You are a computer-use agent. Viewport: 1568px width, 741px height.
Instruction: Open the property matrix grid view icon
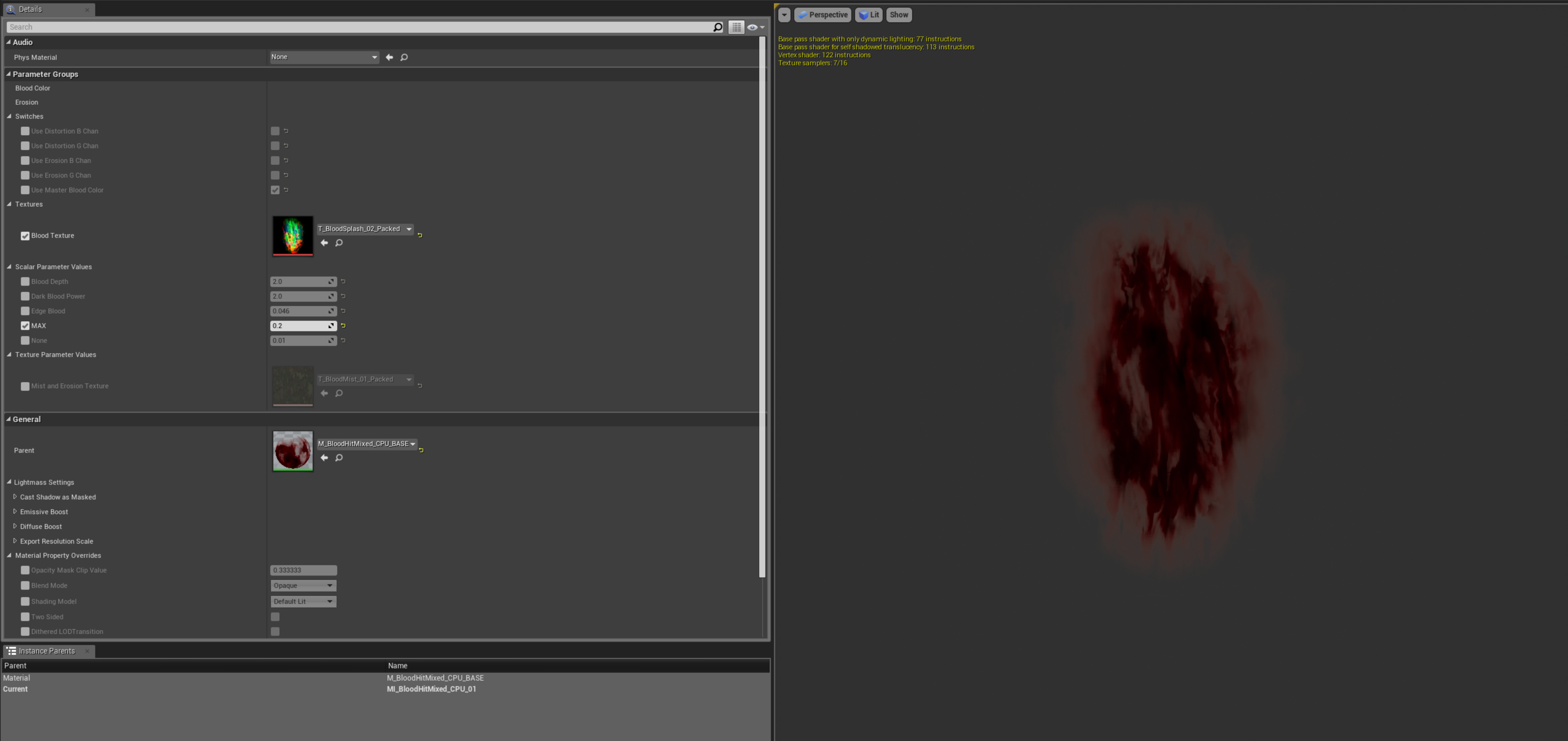tap(737, 27)
